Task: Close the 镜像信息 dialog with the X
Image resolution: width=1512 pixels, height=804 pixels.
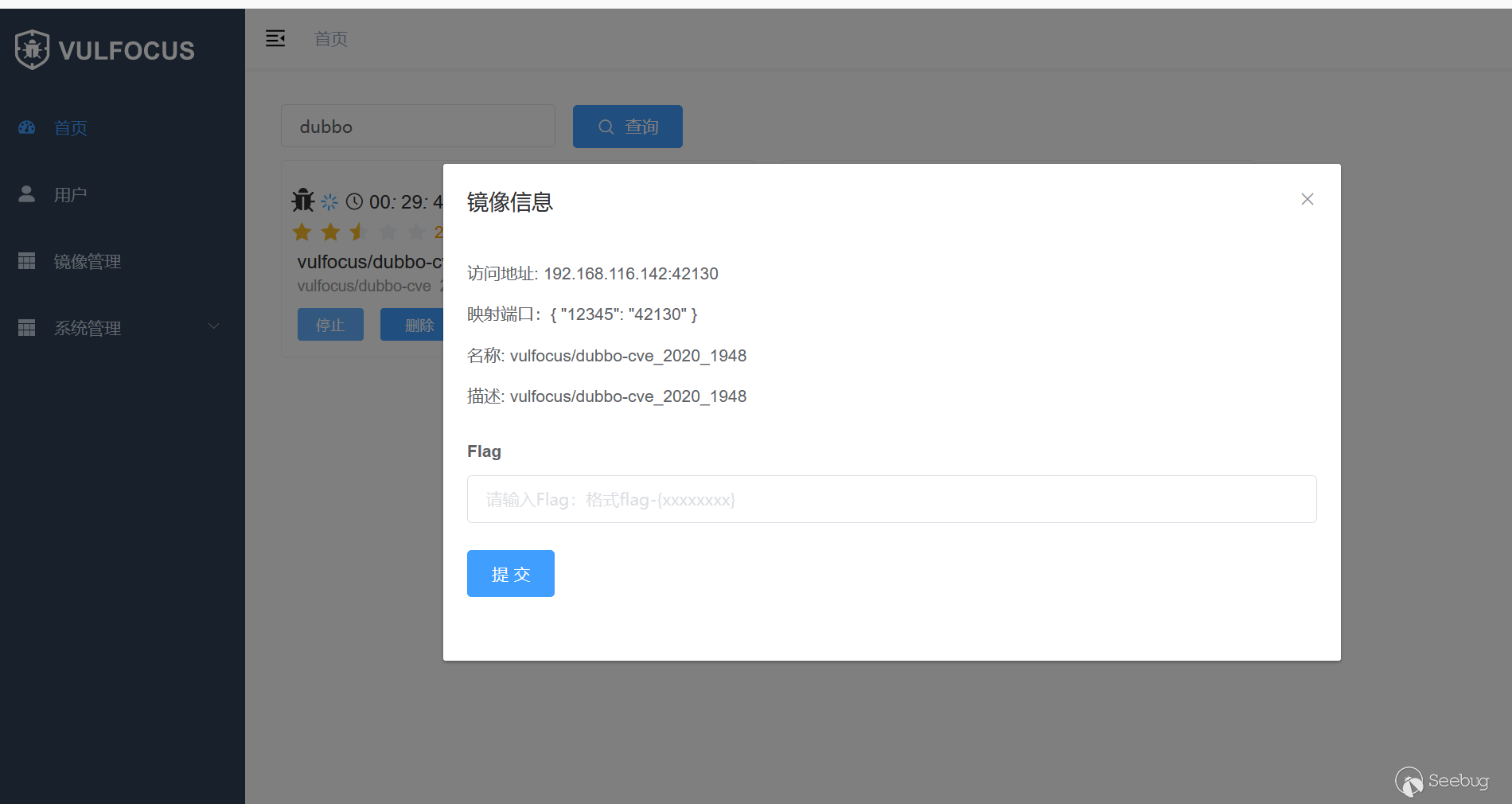Action: (x=1307, y=199)
